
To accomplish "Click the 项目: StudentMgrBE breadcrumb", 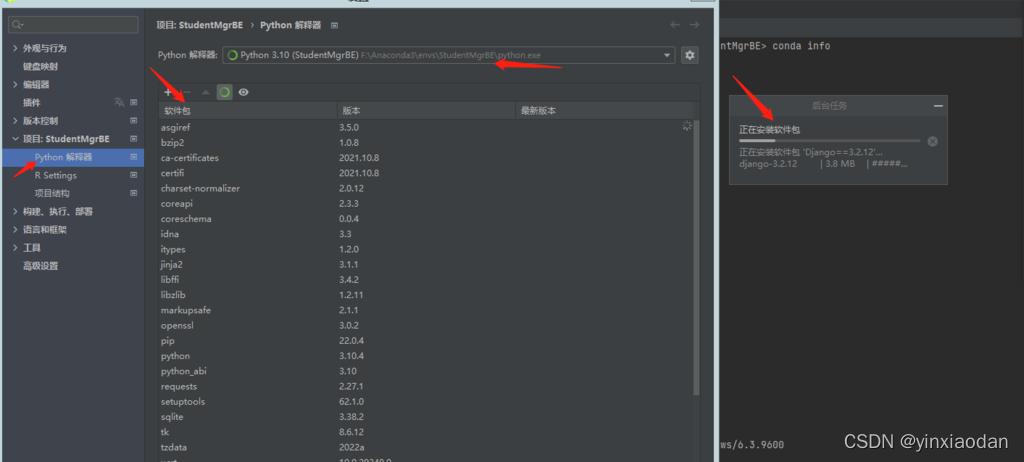I will (199, 25).
